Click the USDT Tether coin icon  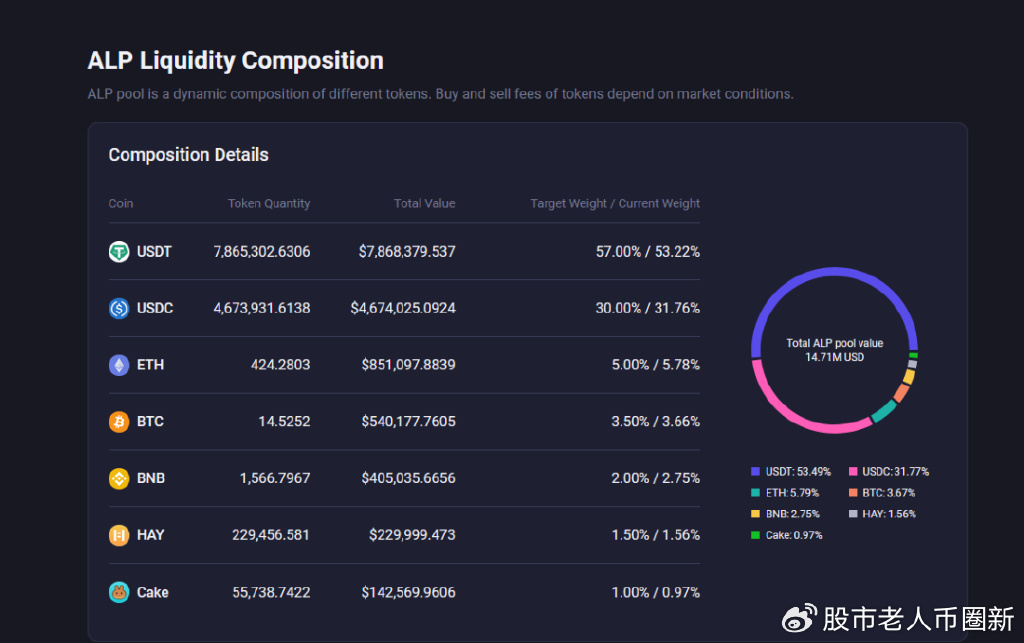pyautogui.click(x=119, y=251)
